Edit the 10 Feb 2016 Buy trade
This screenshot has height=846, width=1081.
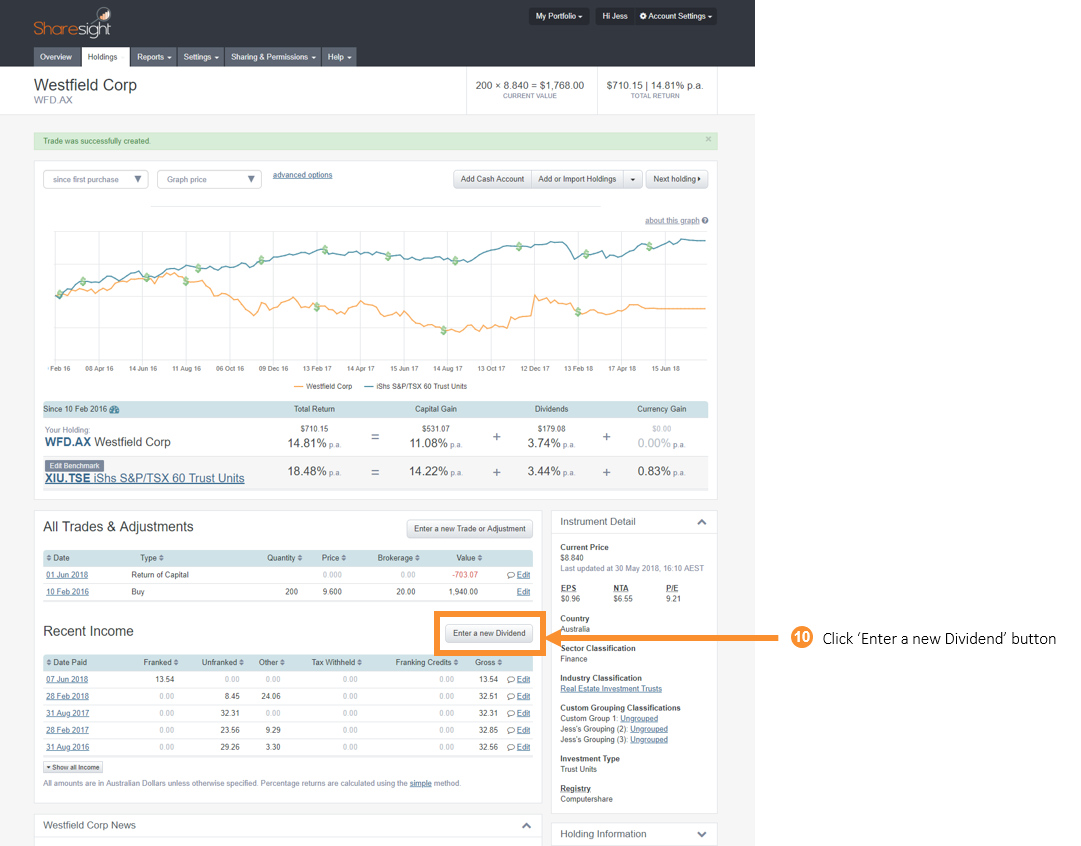(x=523, y=592)
